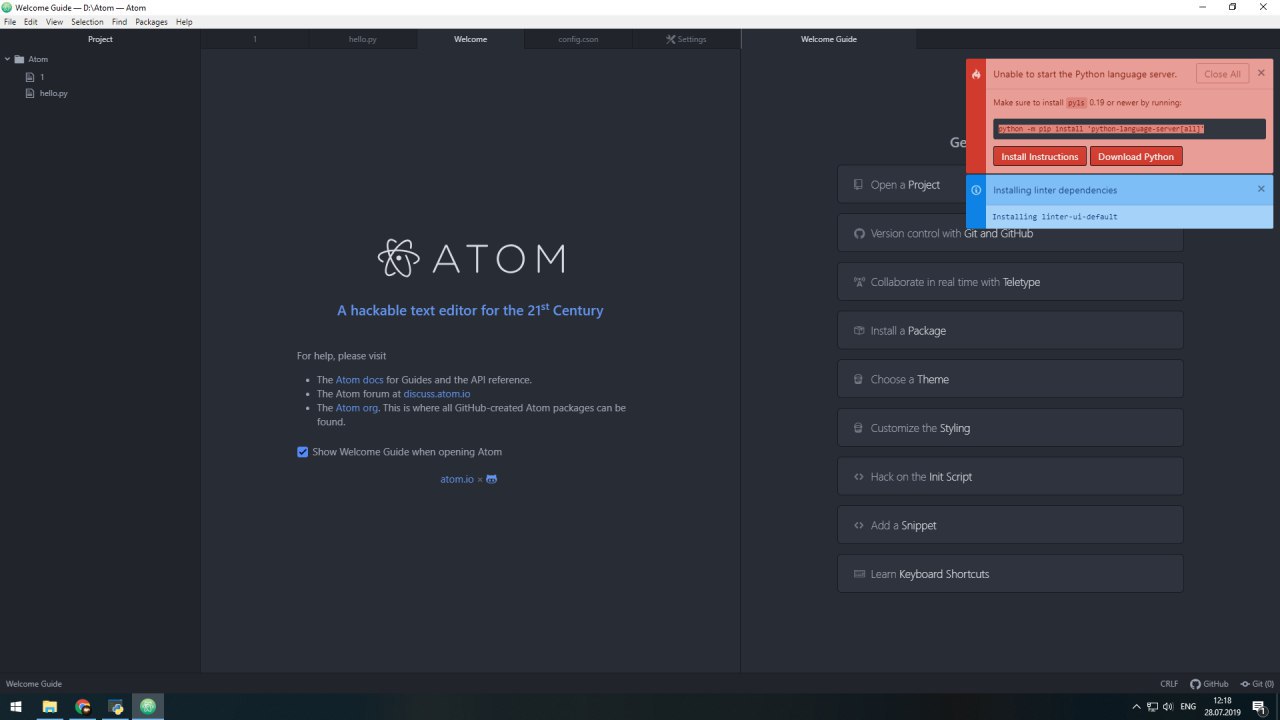Click the info icon on linter notification

[976, 190]
